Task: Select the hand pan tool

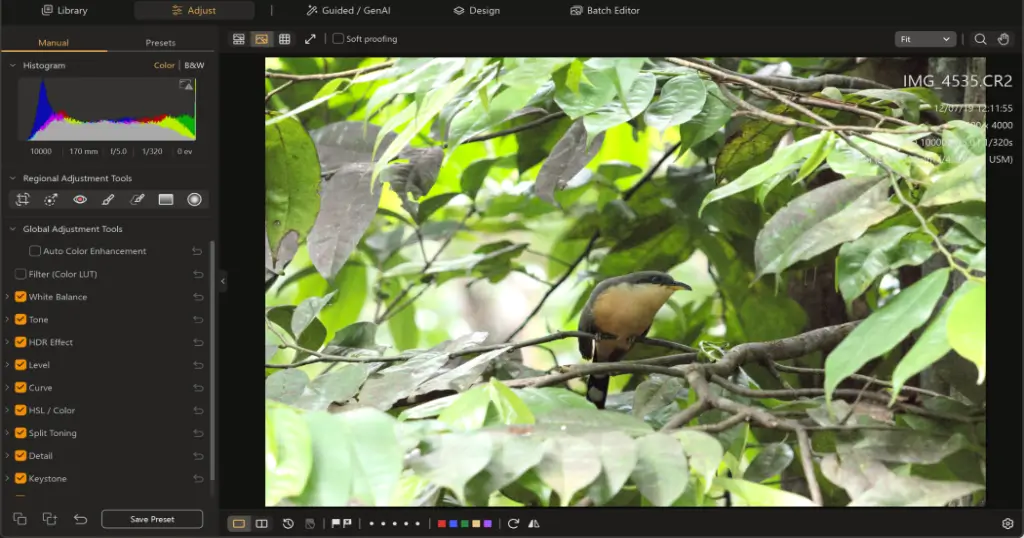Action: (1004, 39)
